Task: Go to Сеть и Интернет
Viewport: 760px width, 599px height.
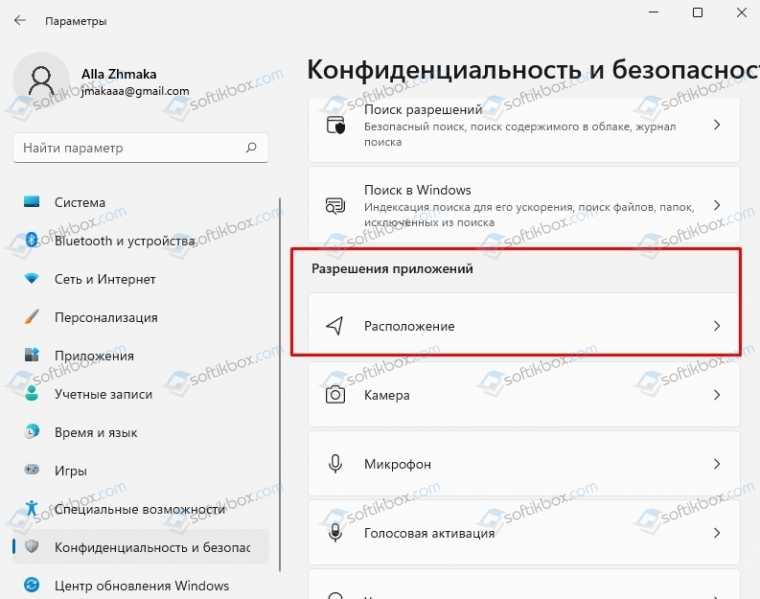Action: click(141, 279)
